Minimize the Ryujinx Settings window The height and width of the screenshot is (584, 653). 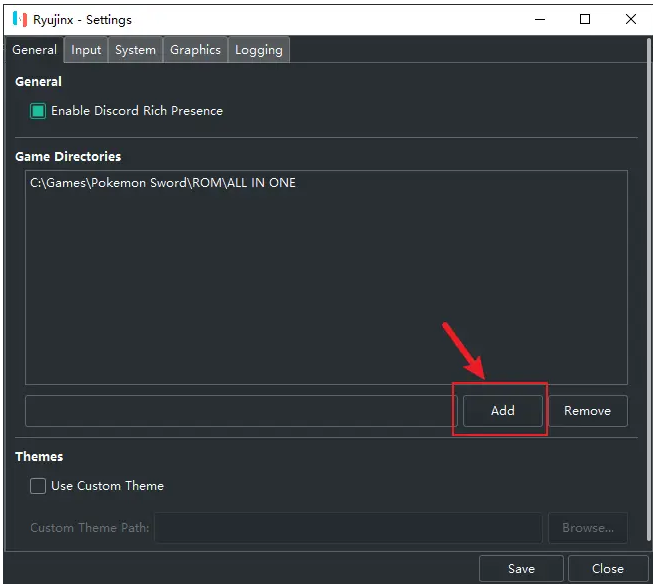540,19
